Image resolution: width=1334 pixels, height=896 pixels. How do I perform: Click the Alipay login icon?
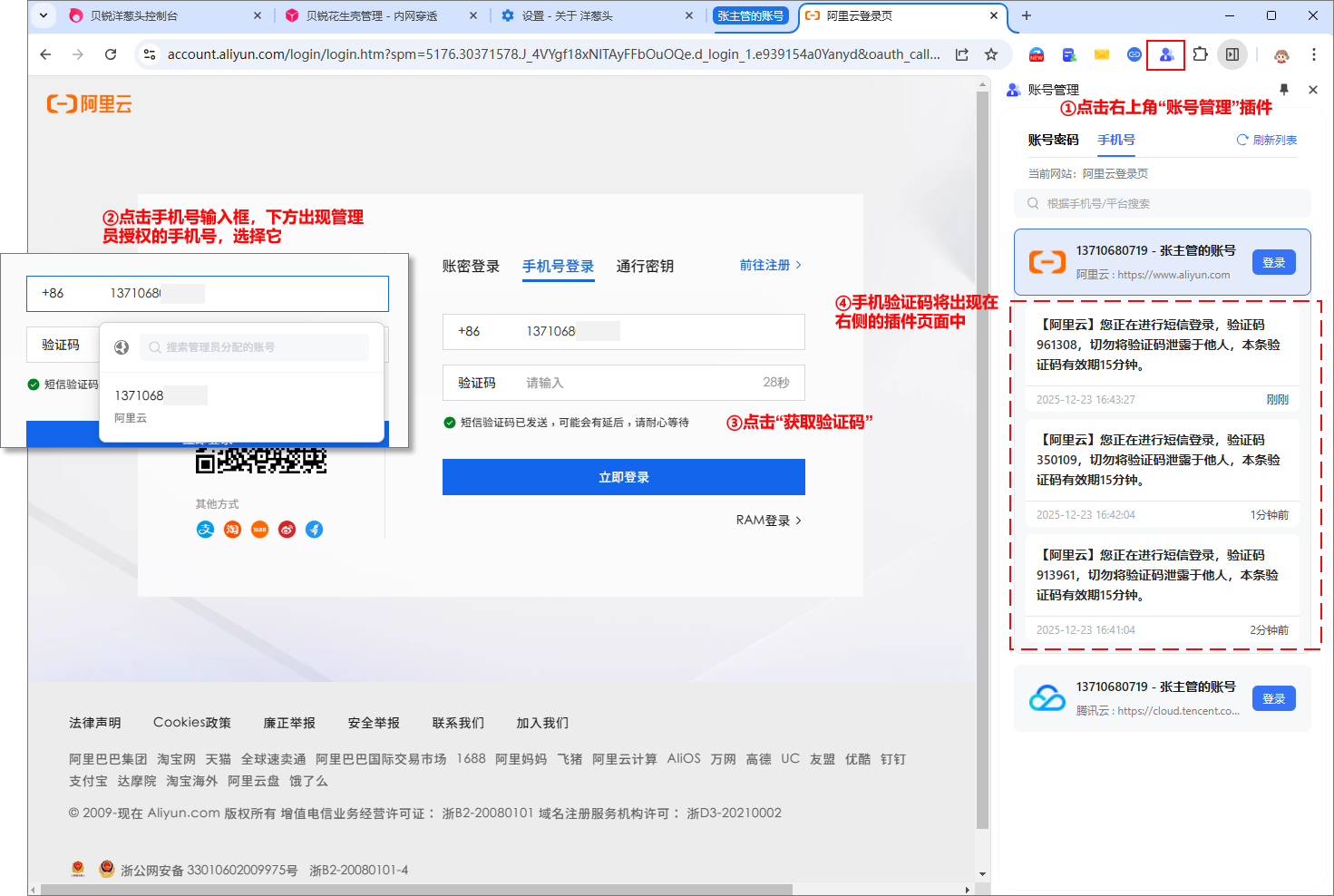[x=205, y=530]
